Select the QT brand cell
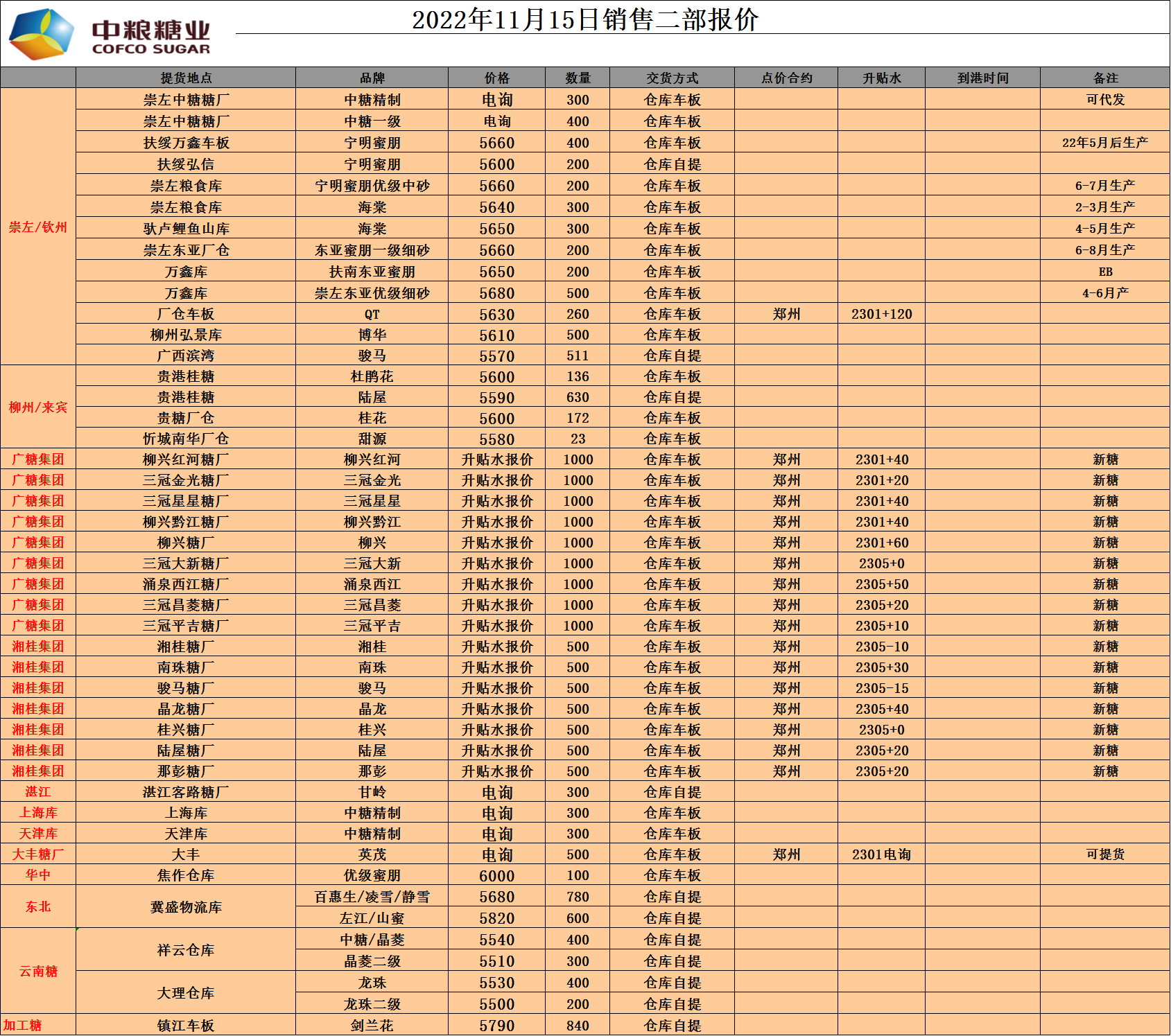Image resolution: width=1171 pixels, height=1036 pixels. [x=372, y=315]
